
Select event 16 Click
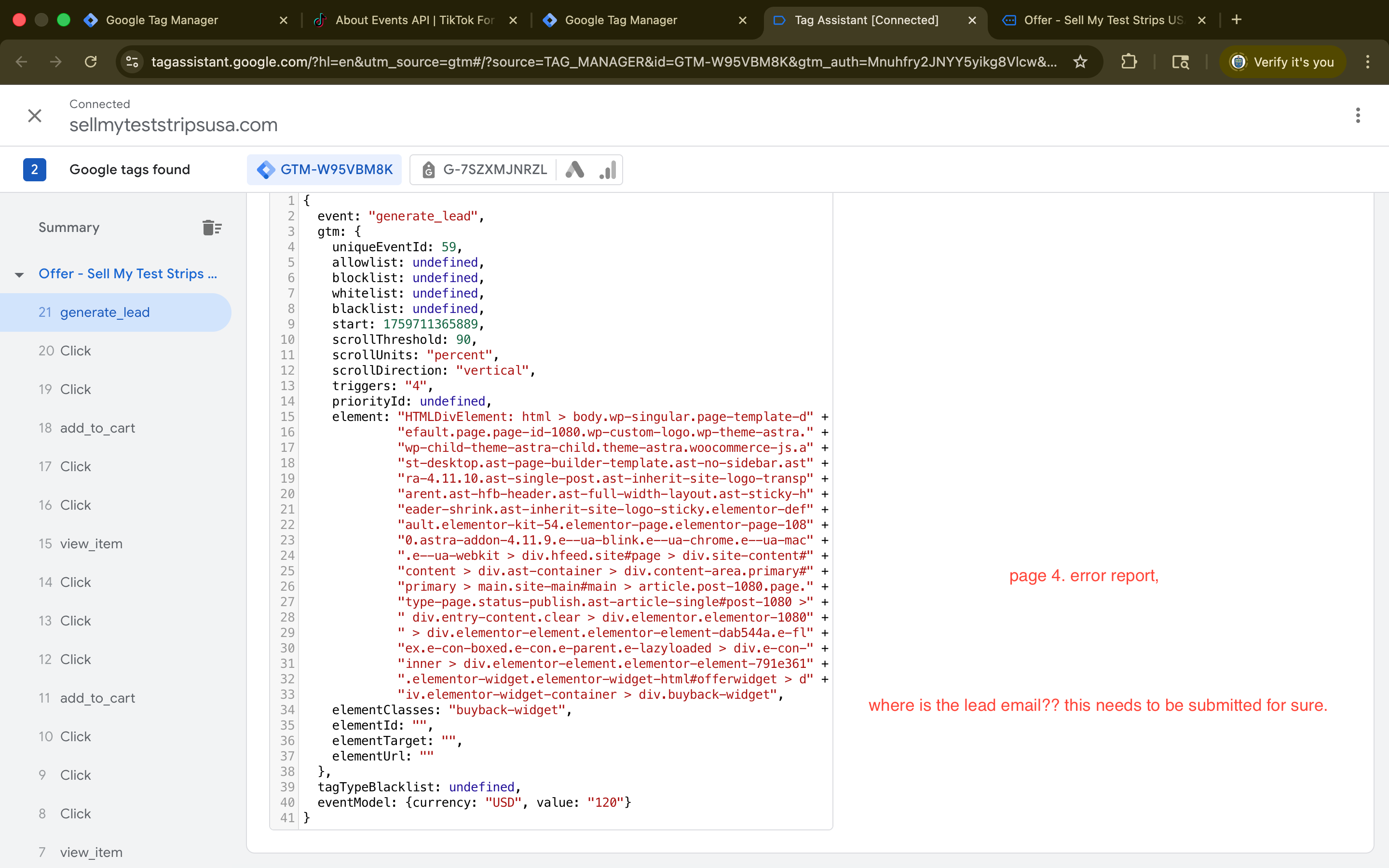tap(115, 505)
